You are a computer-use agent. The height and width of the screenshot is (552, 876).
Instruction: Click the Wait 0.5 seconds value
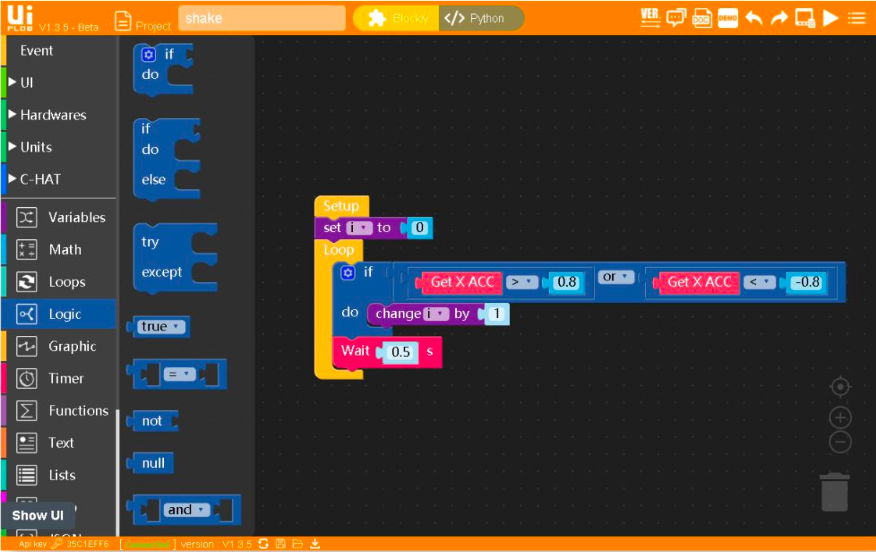(x=401, y=352)
